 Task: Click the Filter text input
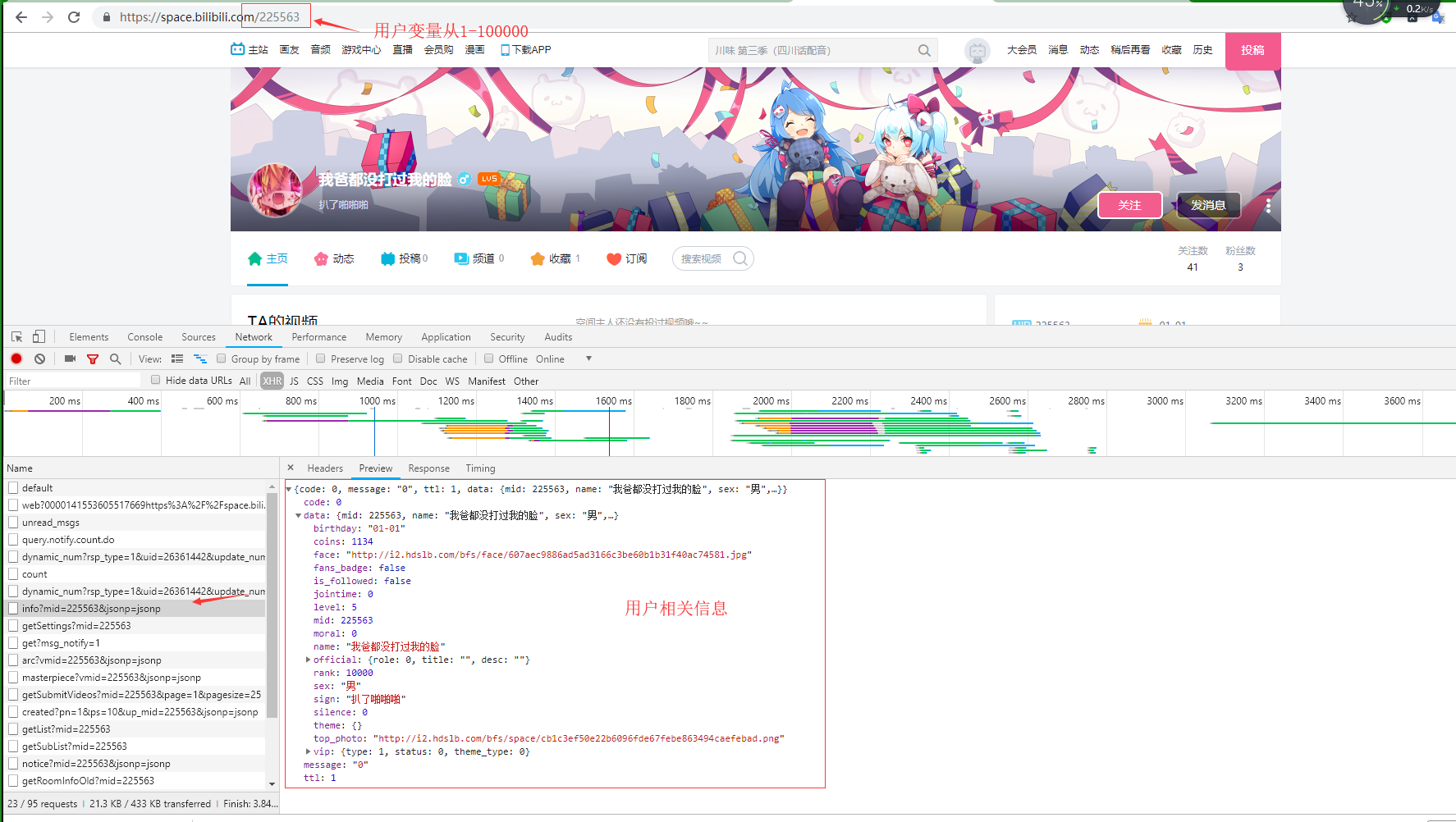(x=73, y=381)
